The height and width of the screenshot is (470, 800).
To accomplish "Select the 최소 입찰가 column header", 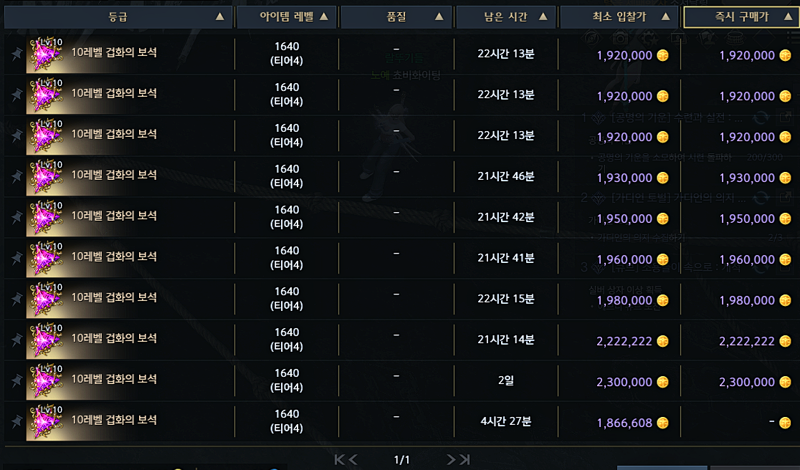I will point(619,17).
